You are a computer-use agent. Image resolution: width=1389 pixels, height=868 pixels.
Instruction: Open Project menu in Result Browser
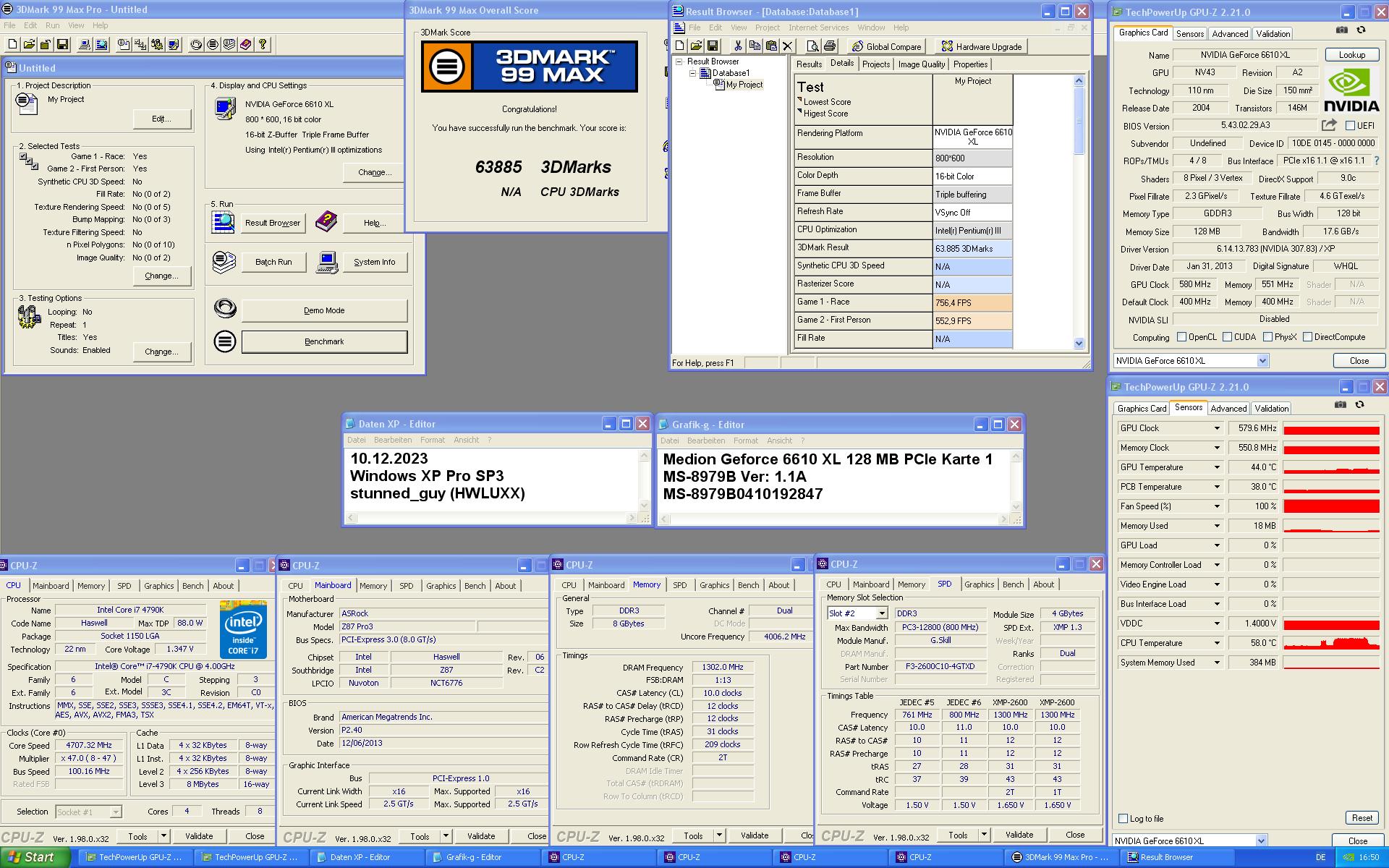coord(768,27)
